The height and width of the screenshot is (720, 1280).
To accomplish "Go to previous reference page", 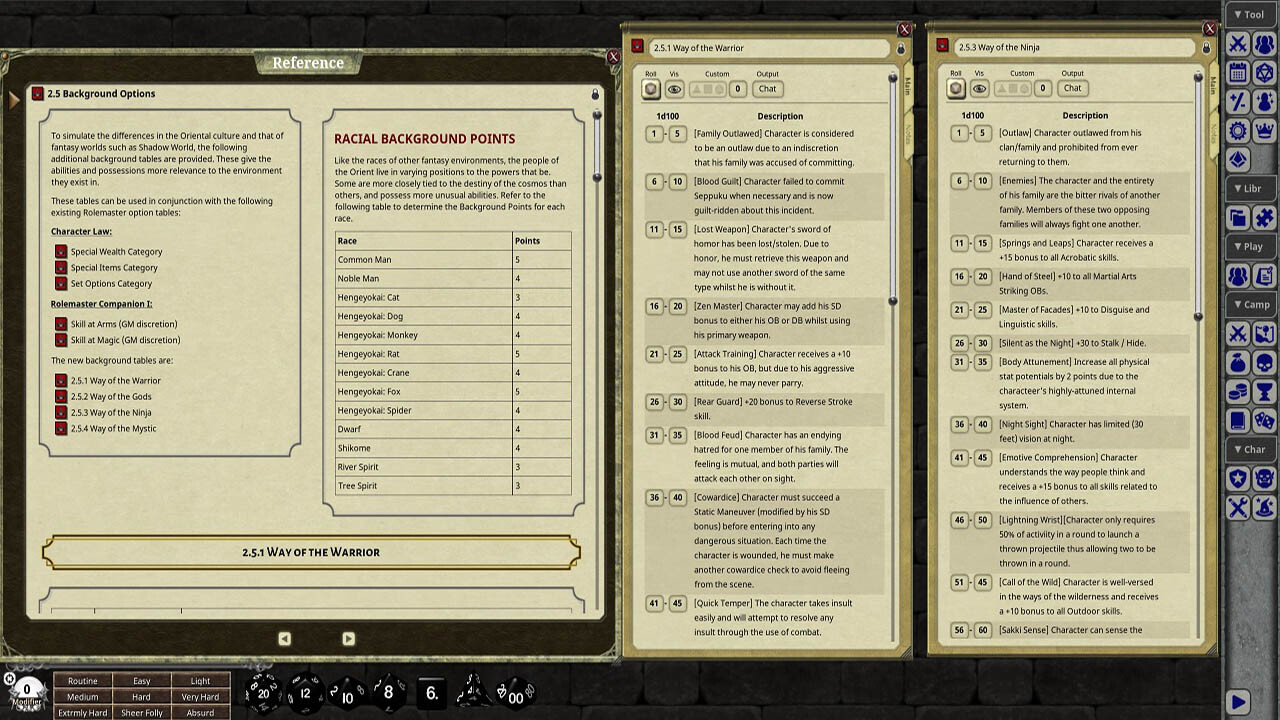I will (x=284, y=638).
